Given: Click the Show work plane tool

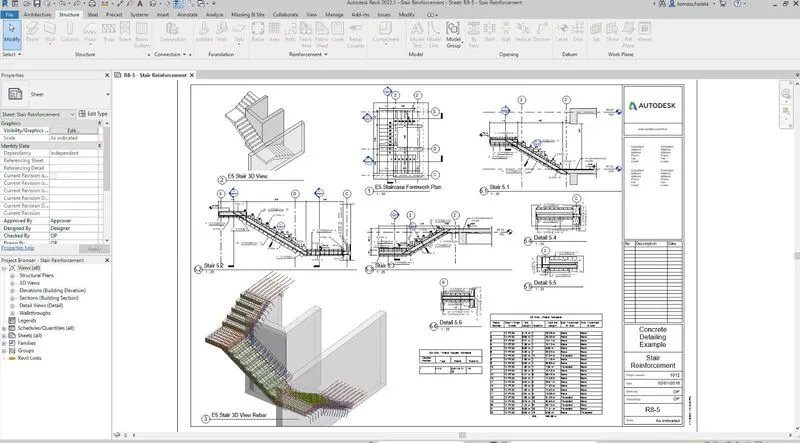Looking at the screenshot, I should click(612, 32).
